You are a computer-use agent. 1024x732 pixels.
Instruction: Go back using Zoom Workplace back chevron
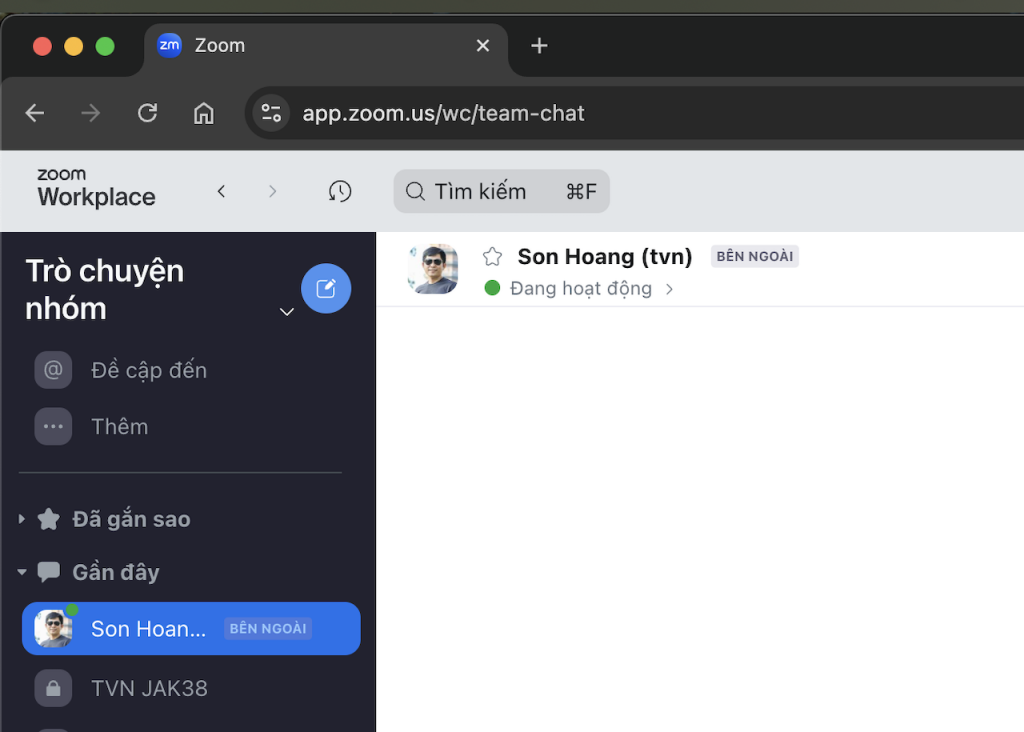click(x=221, y=191)
